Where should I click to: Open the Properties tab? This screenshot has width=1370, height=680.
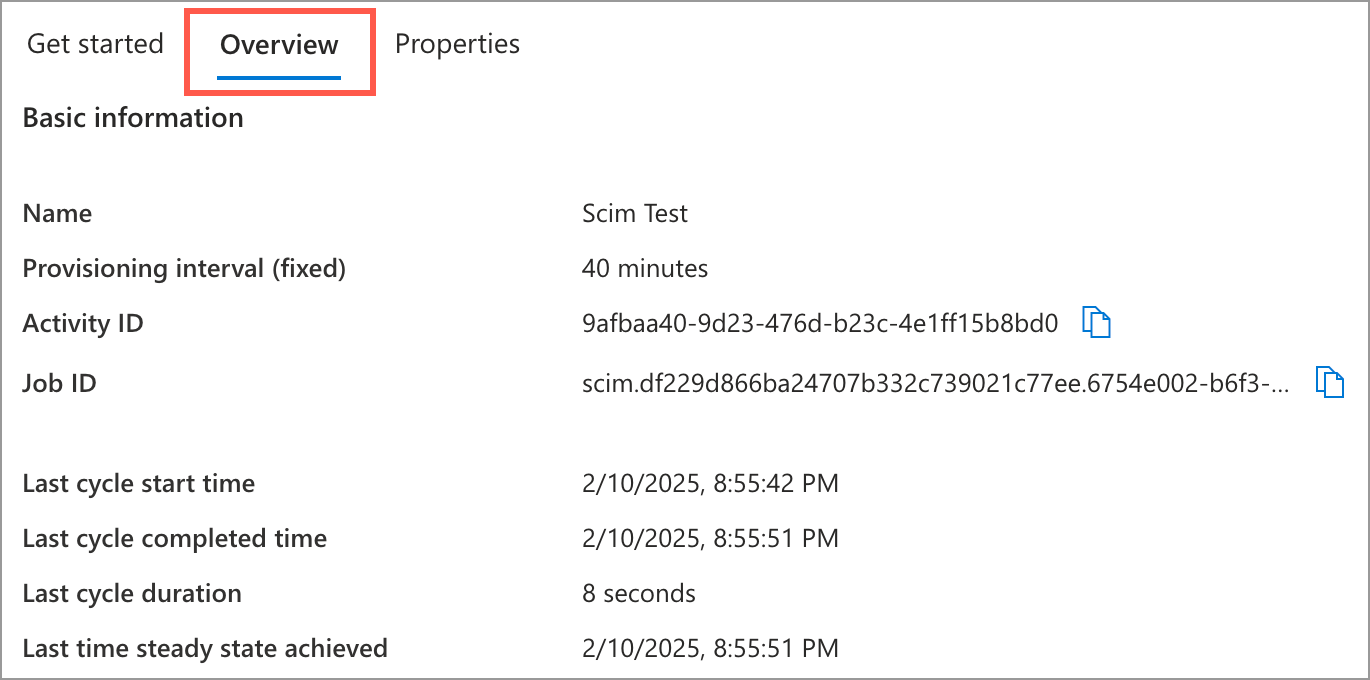[457, 44]
